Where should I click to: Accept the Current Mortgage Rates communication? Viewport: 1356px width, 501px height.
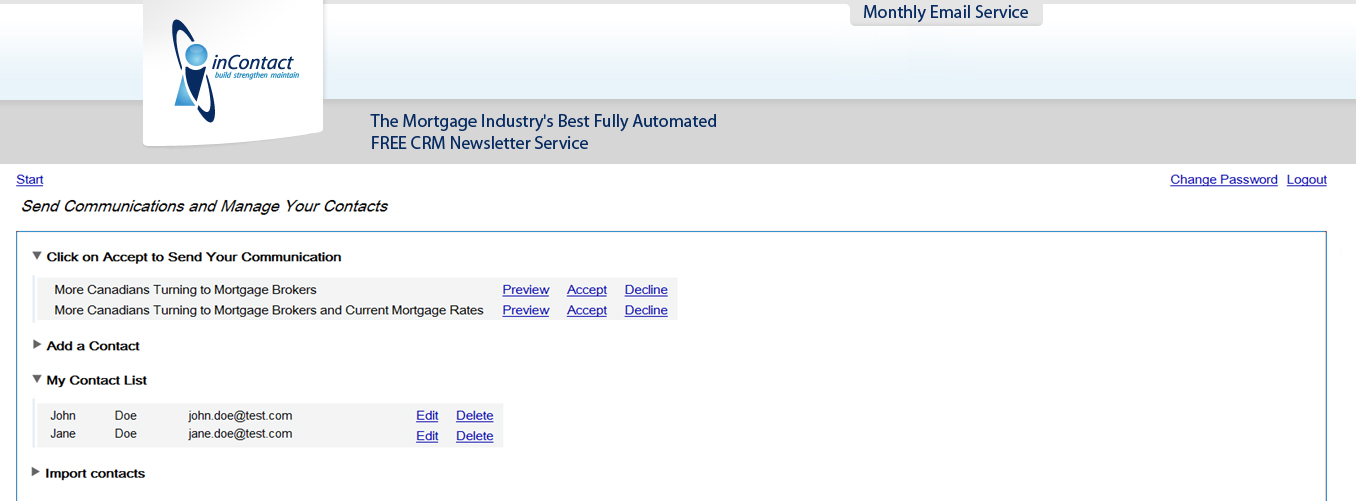click(587, 310)
